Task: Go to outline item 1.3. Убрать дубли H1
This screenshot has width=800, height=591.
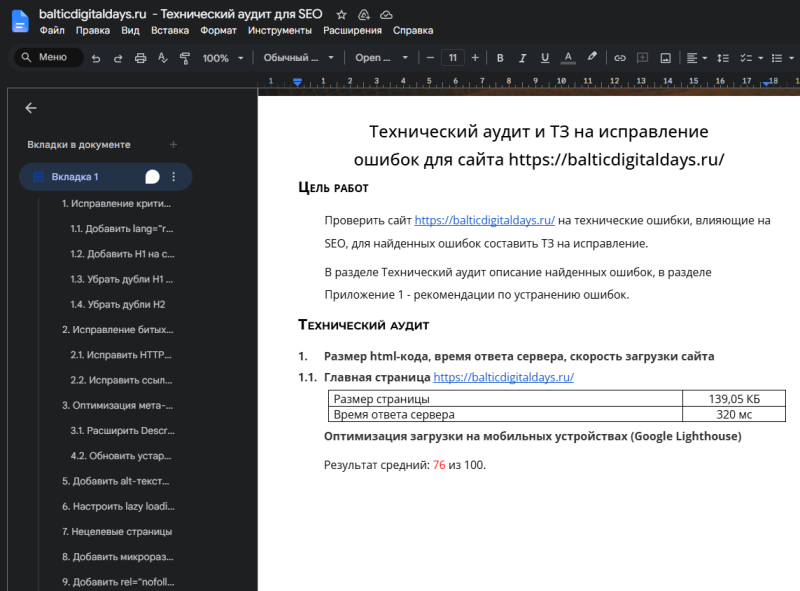Action: point(121,279)
